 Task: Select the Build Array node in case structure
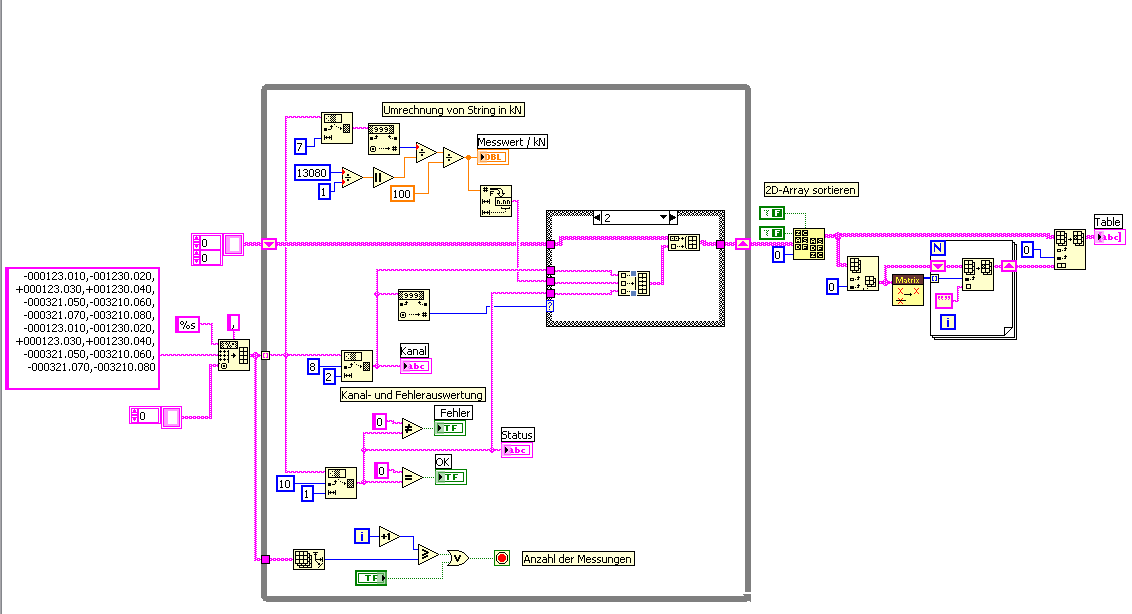[634, 282]
